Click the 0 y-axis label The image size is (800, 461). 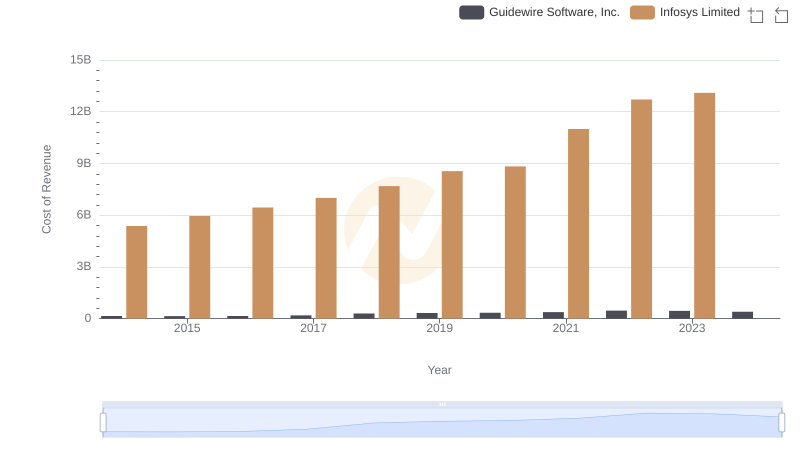point(88,319)
